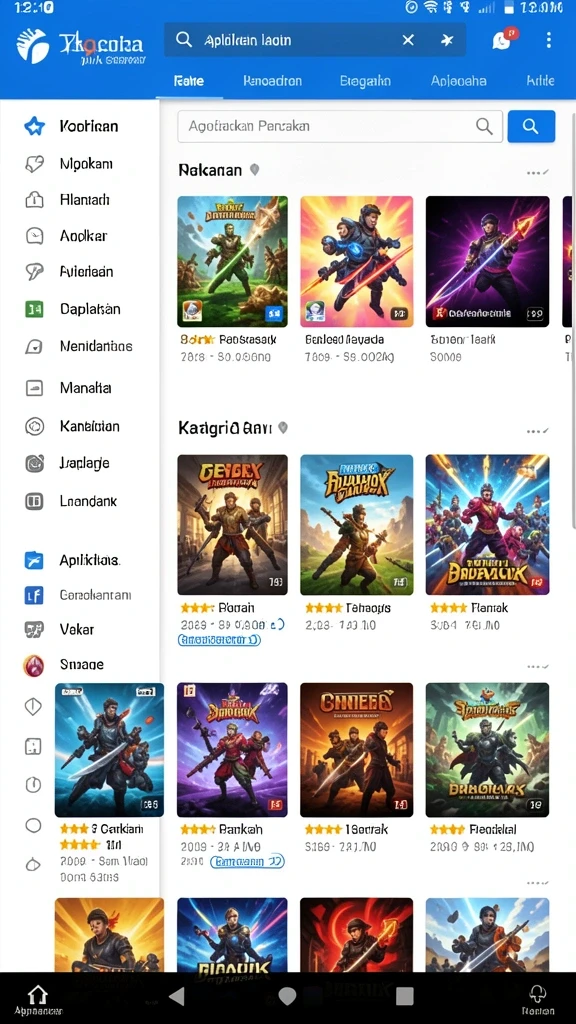Viewport: 576px width, 1024px height.
Task: Expand the more options above the Bankah row
Action: [537, 667]
